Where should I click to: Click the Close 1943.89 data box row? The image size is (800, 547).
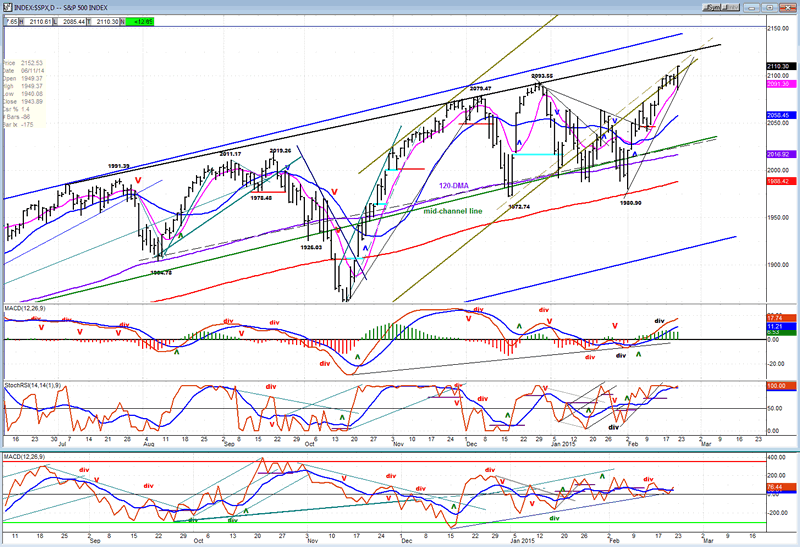coord(23,102)
